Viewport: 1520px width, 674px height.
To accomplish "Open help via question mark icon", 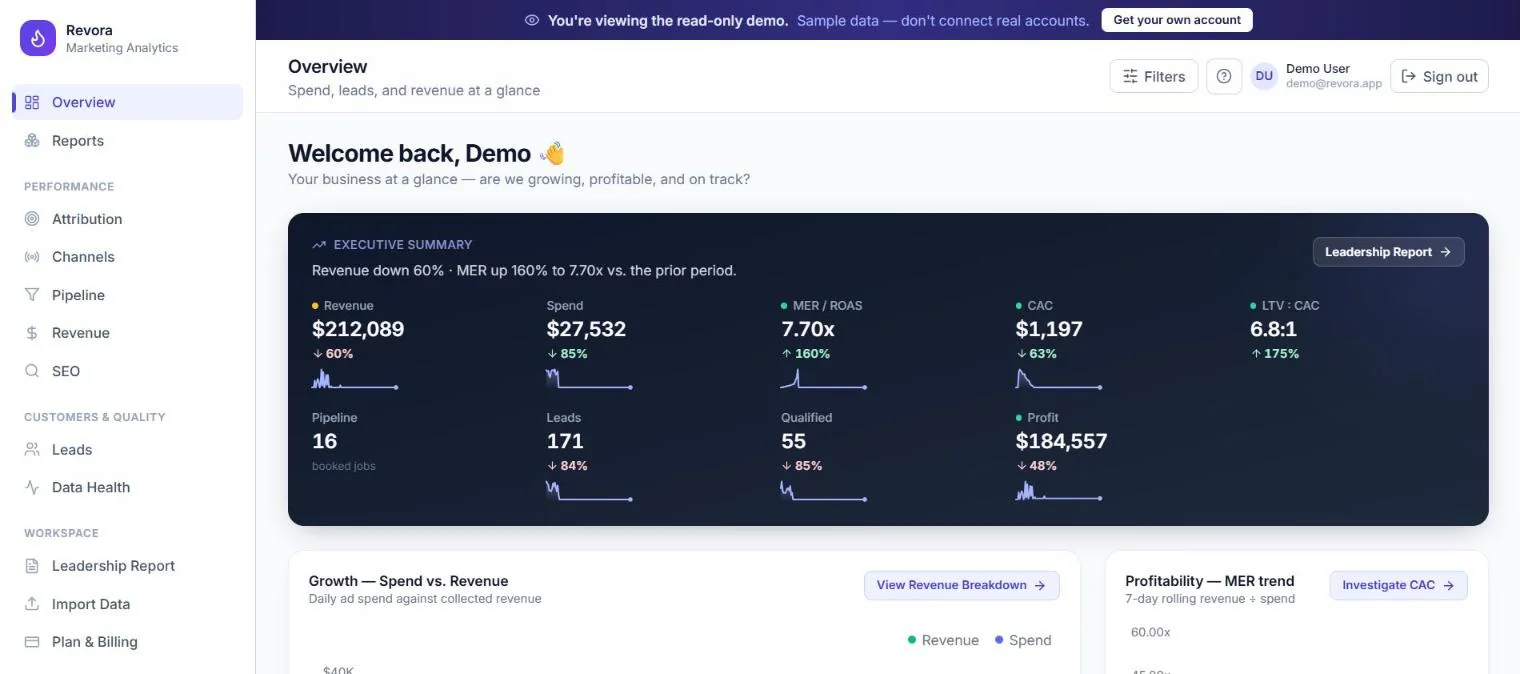I will pyautogui.click(x=1224, y=76).
